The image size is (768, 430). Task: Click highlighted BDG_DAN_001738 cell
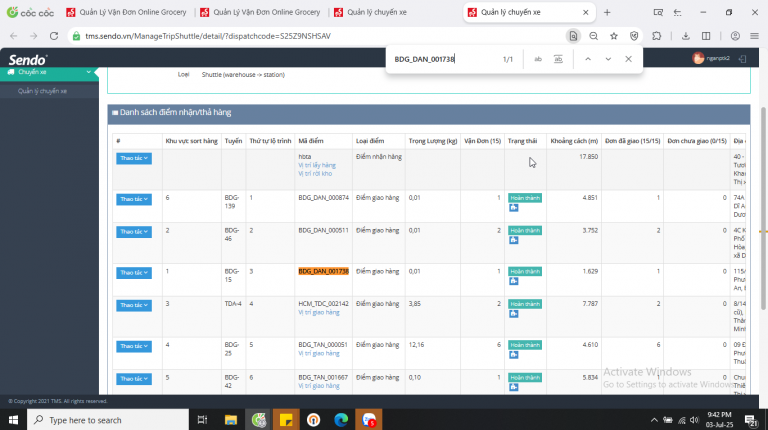point(323,271)
